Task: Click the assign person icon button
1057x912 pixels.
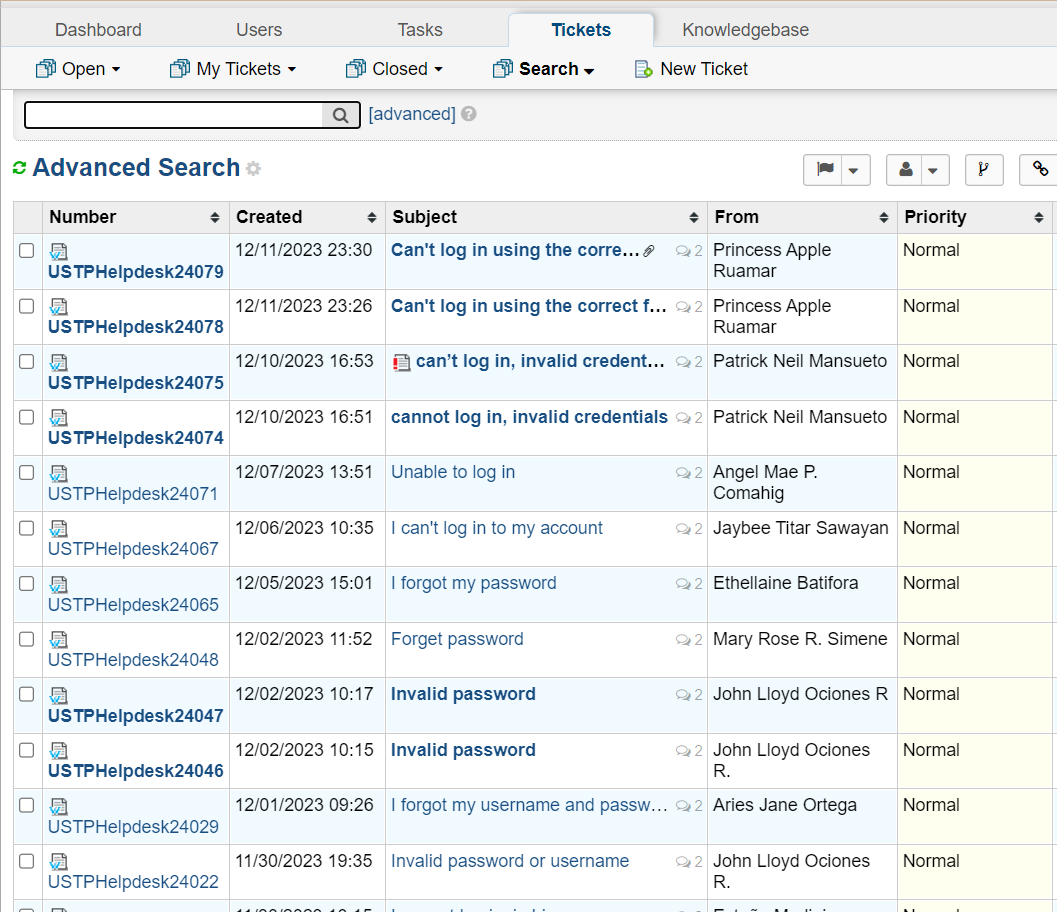Action: tap(906, 170)
